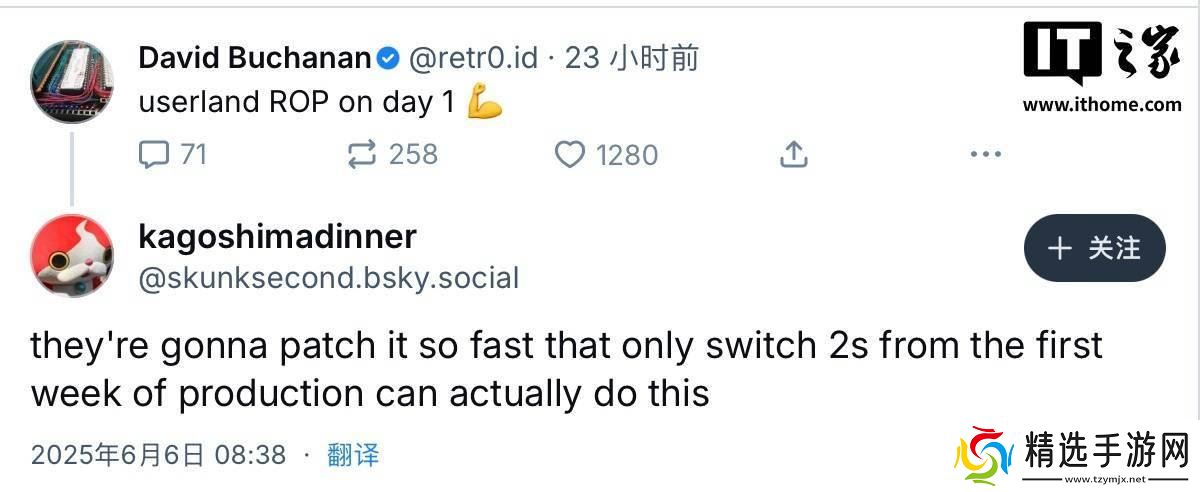Click the David Buchanan display name
The image size is (1200, 492).
pyautogui.click(x=255, y=58)
